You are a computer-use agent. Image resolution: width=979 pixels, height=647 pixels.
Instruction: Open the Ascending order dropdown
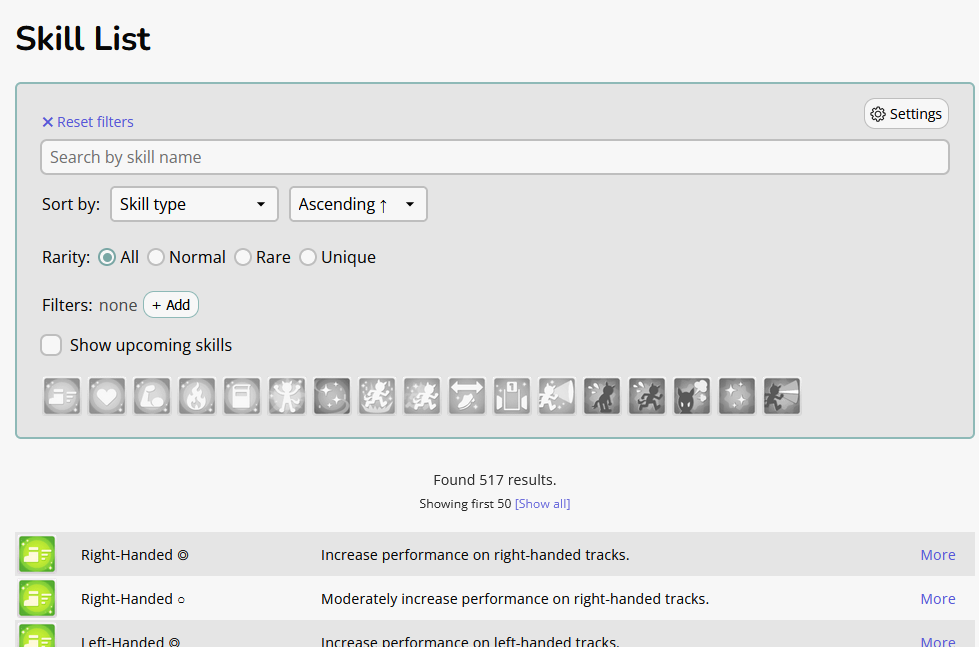(x=358, y=204)
